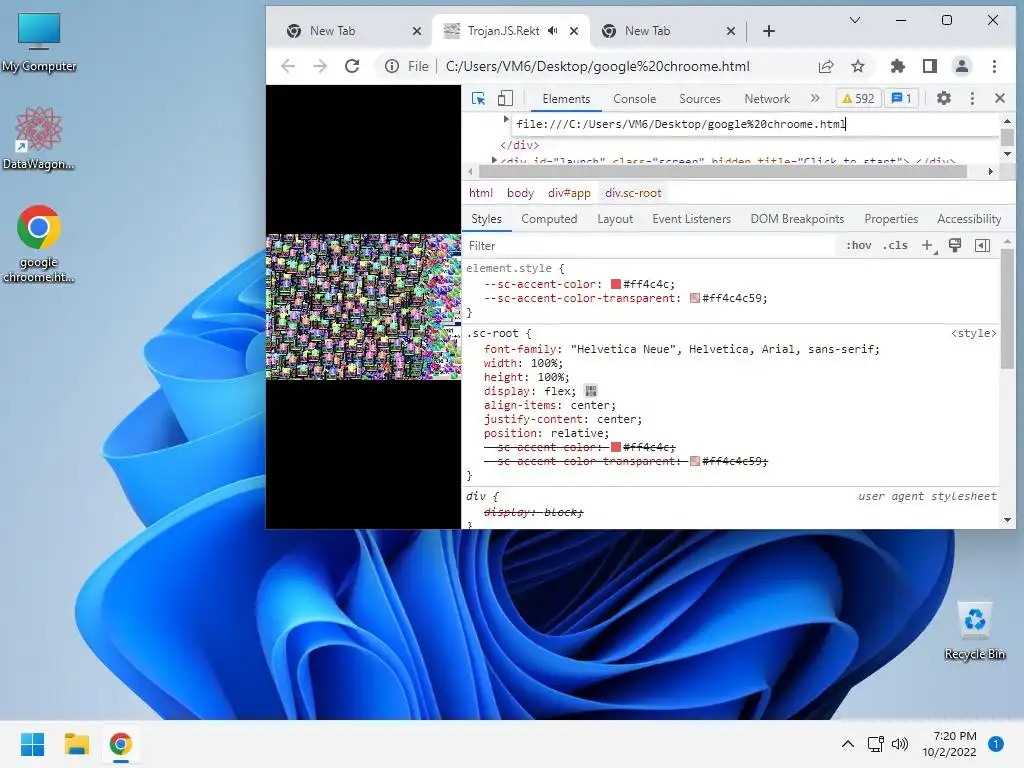
Task: Select div.sc-root in the breadcrumb bar
Action: pyautogui.click(x=633, y=193)
